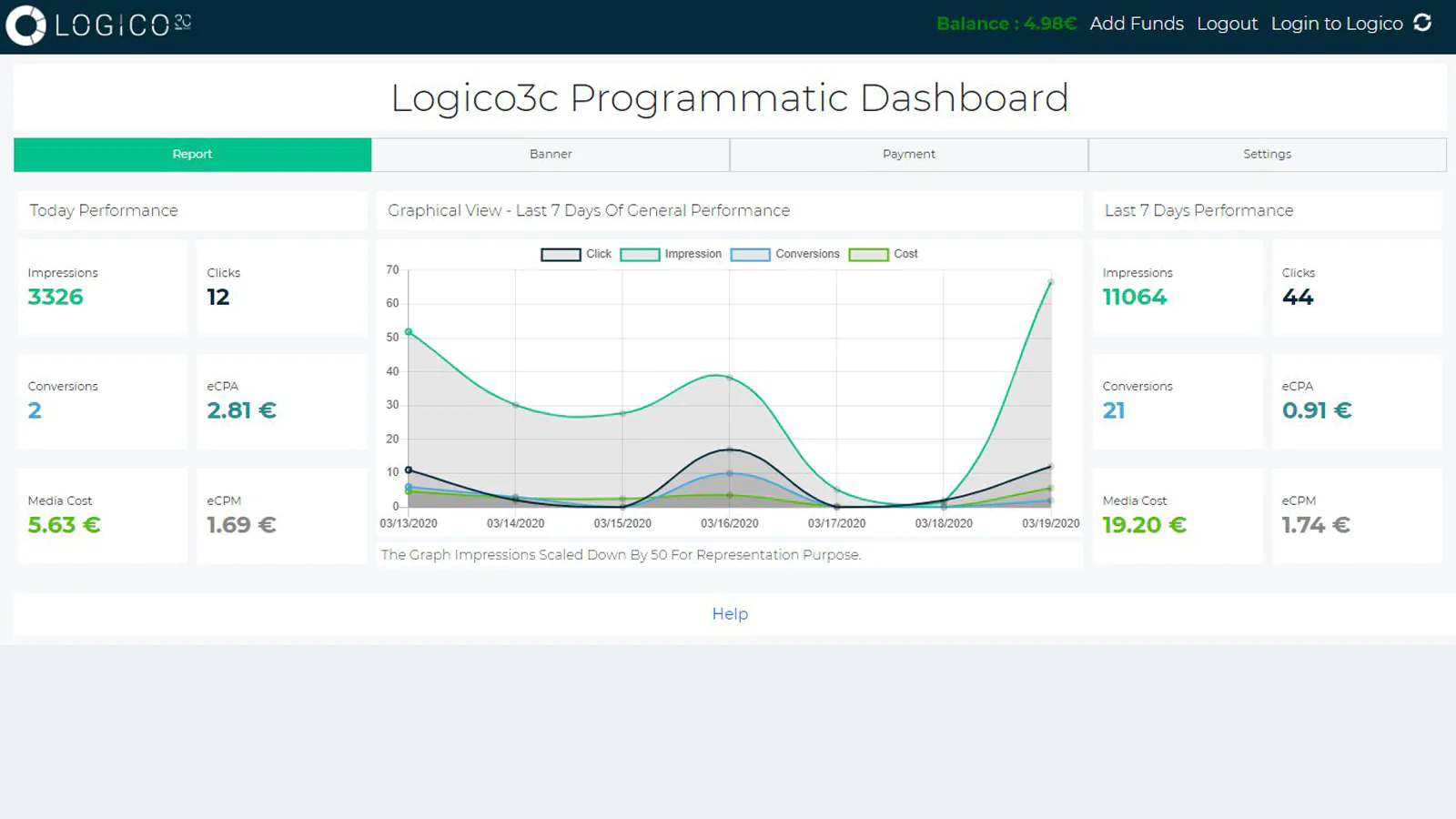Toggle the Impression series legend swatch
1456x819 pixels.
(x=640, y=255)
